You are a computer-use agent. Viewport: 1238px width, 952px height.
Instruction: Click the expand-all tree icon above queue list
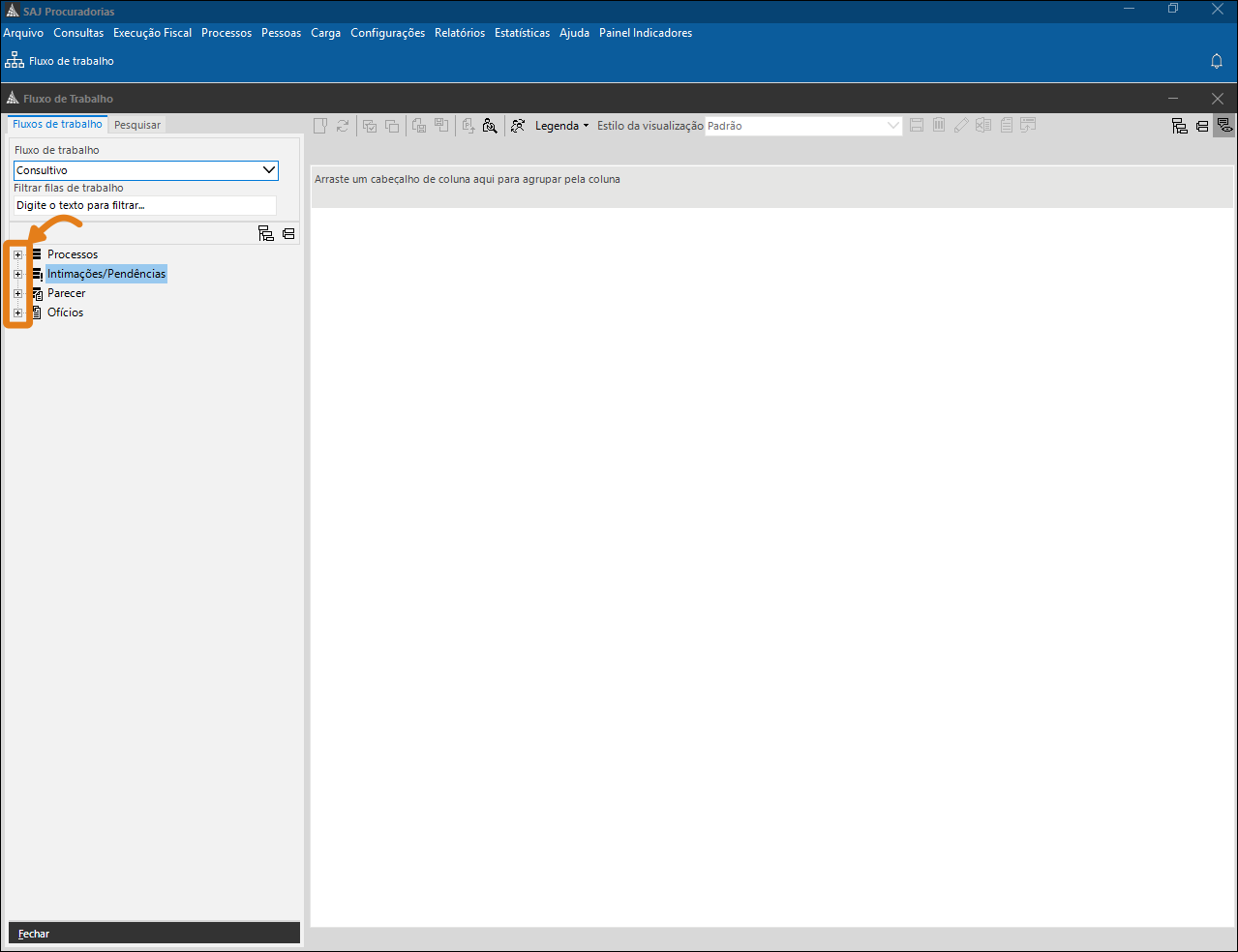[266, 233]
